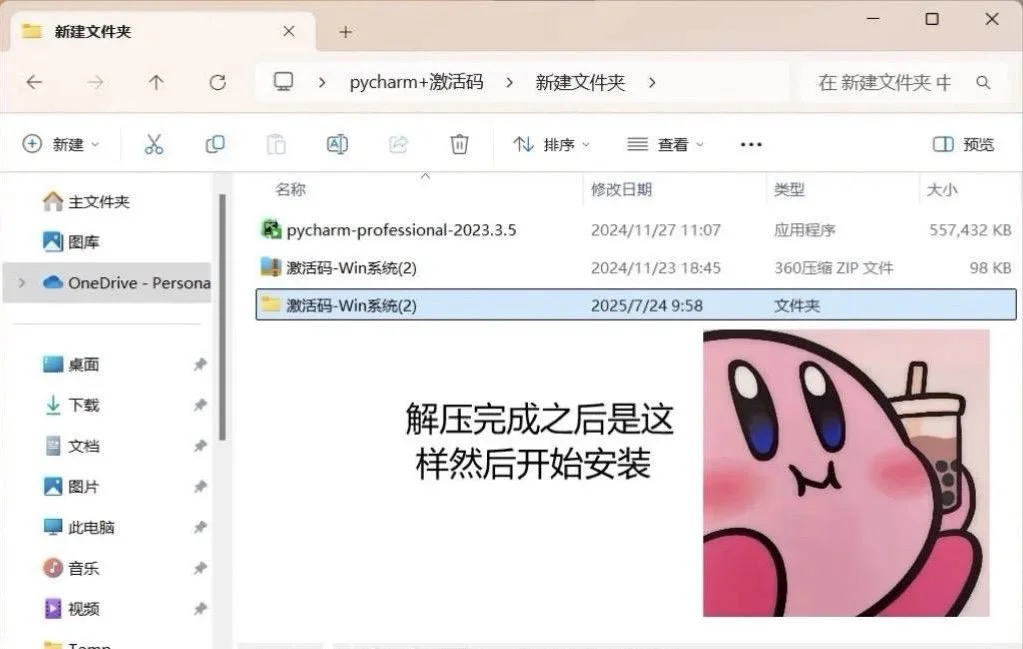This screenshot has width=1023, height=649.
Task: Refresh the folder view
Action: 217,83
